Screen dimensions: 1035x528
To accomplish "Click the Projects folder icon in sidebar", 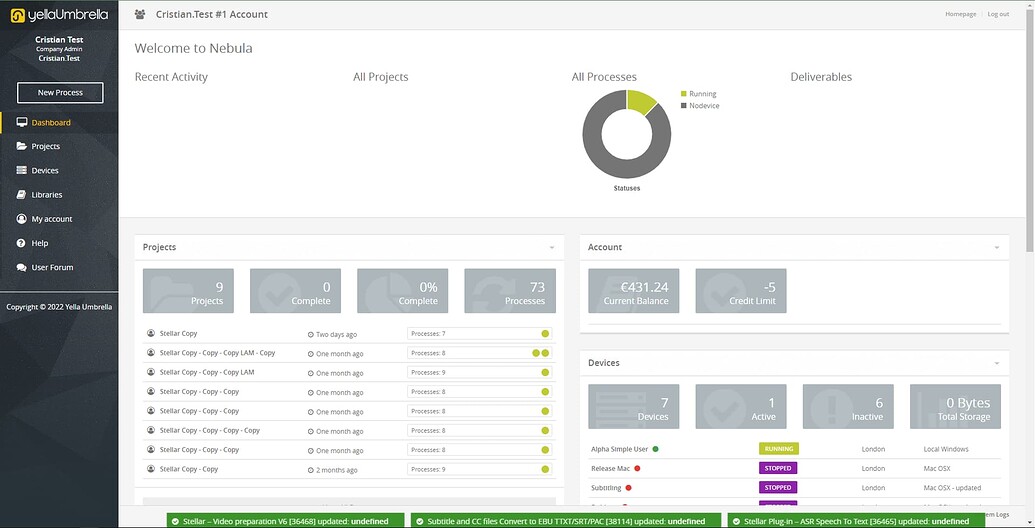I will click(22, 147).
